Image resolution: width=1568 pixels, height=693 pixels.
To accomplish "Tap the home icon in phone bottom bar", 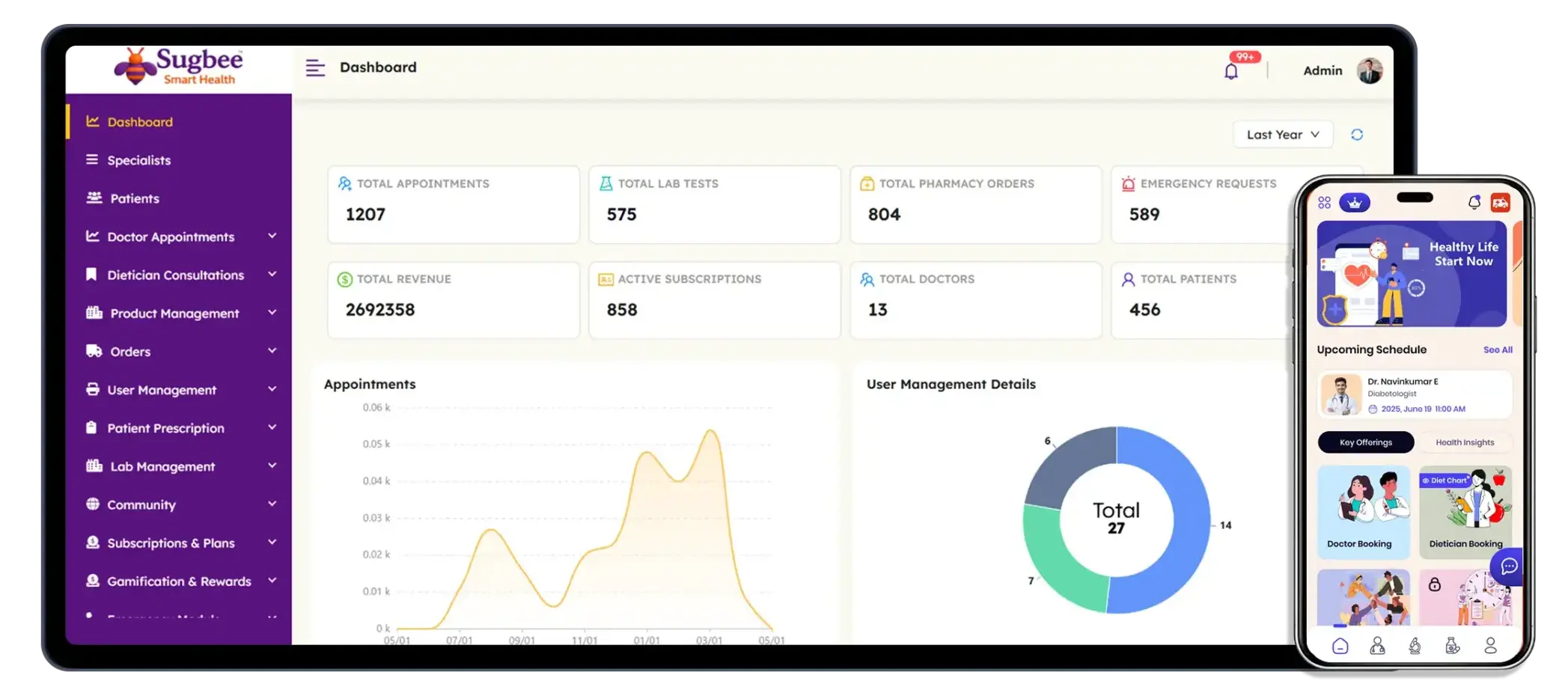I will click(1340, 646).
